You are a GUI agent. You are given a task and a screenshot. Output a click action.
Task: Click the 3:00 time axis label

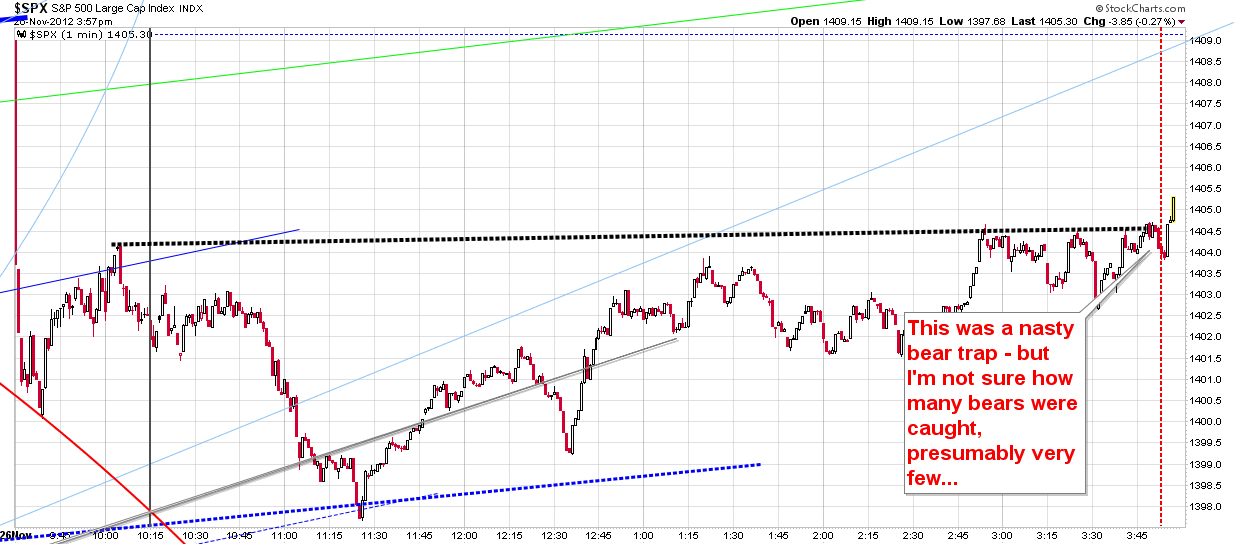(1002, 536)
